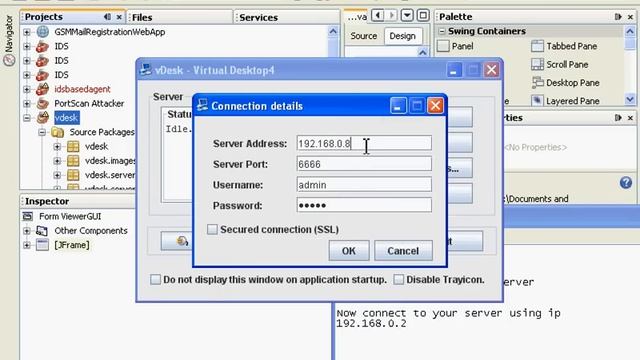Open the editor documents dropdown list
Viewport: 640px width, 360px height.
[407, 16]
